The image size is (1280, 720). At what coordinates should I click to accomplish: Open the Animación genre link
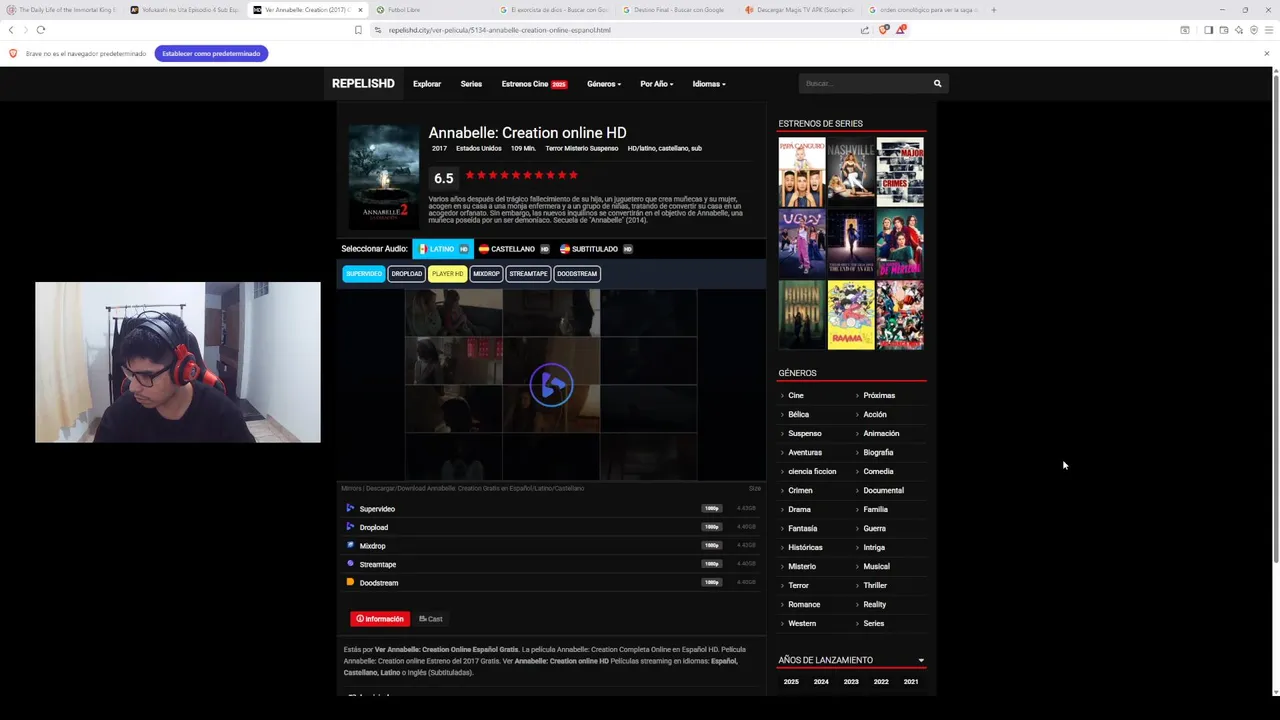point(881,433)
